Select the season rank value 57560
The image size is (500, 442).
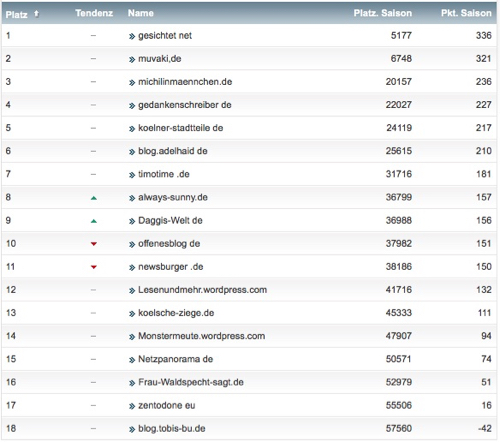399,428
